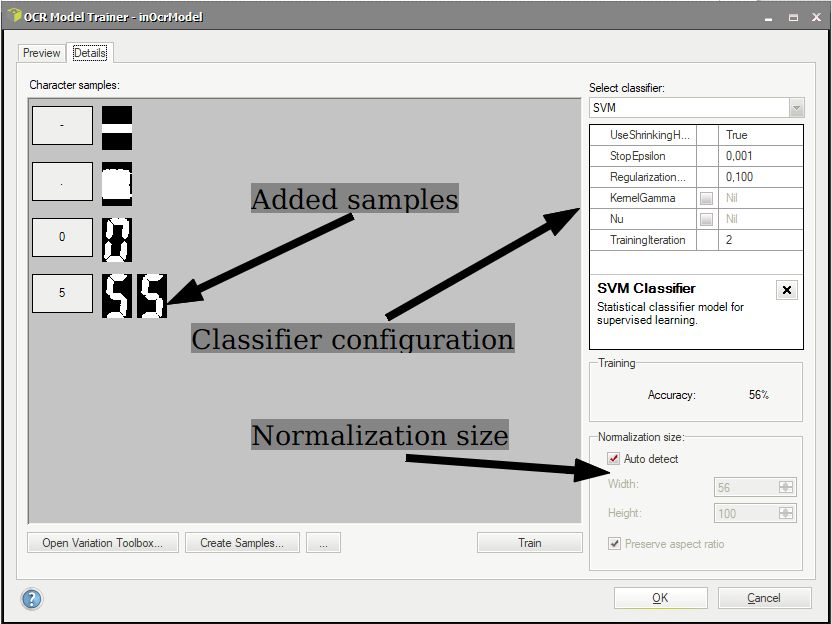
Task: Minimize the OCR Model Trainer window
Action: 768,18
